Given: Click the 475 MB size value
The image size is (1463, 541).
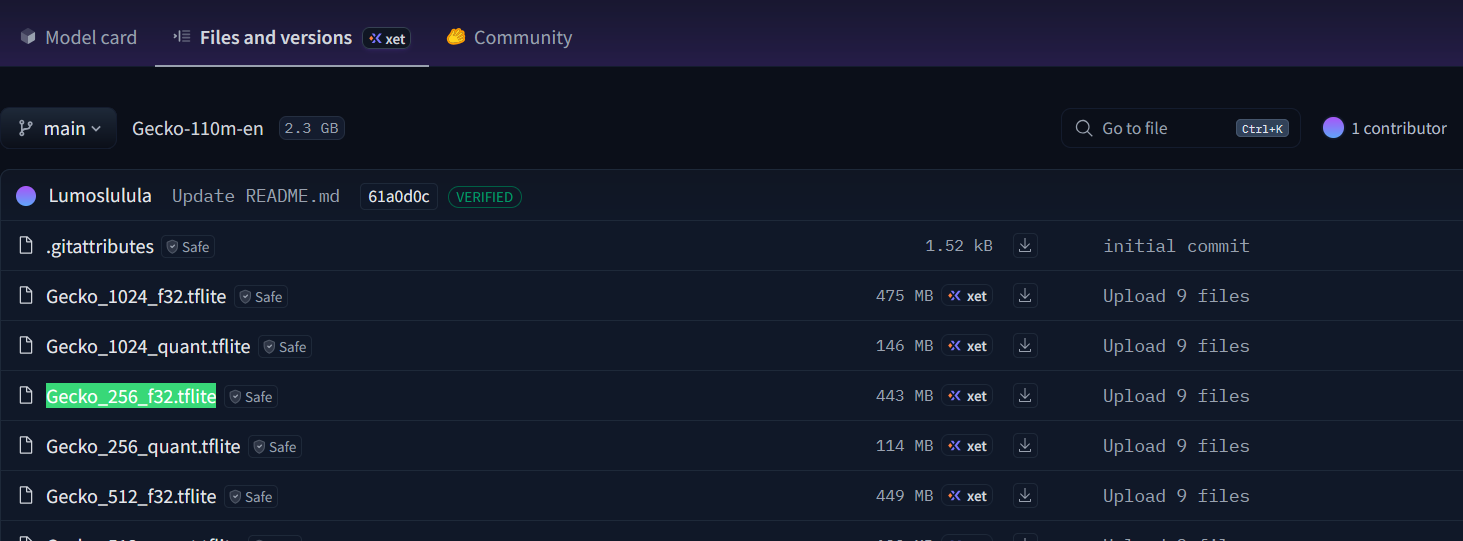Looking at the screenshot, I should (904, 296).
